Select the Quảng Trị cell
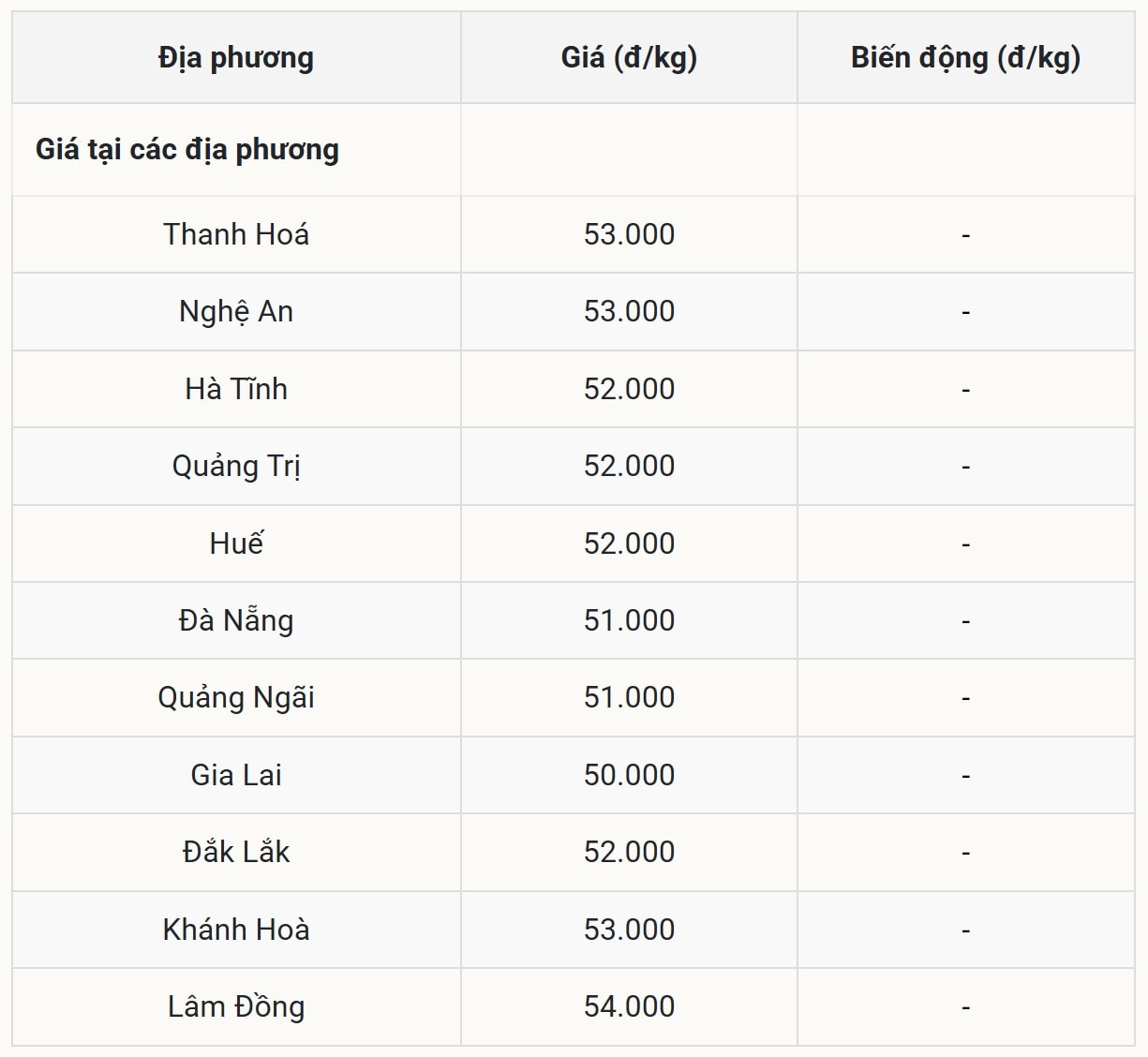 (x=236, y=466)
